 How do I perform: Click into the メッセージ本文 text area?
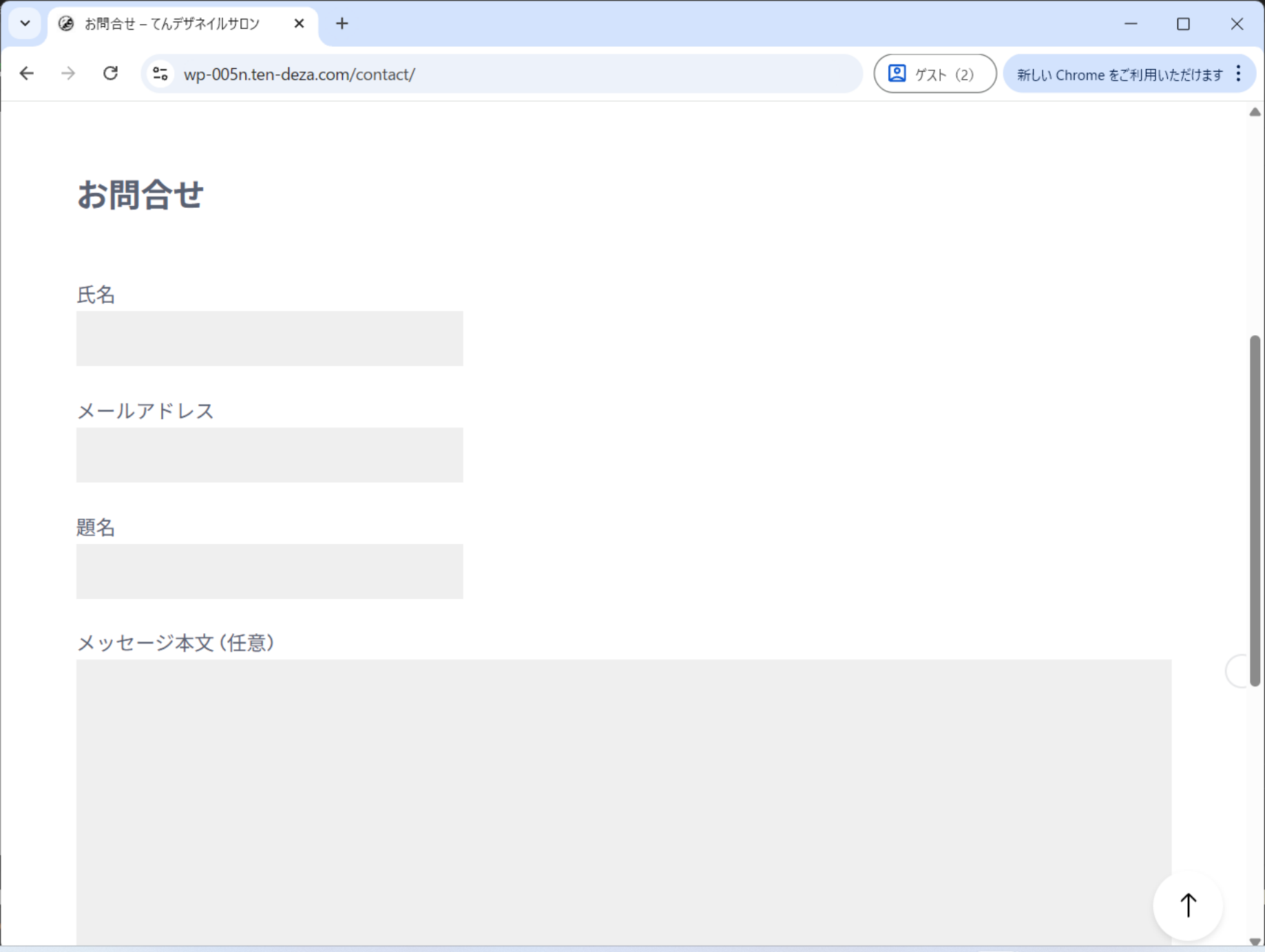click(623, 798)
